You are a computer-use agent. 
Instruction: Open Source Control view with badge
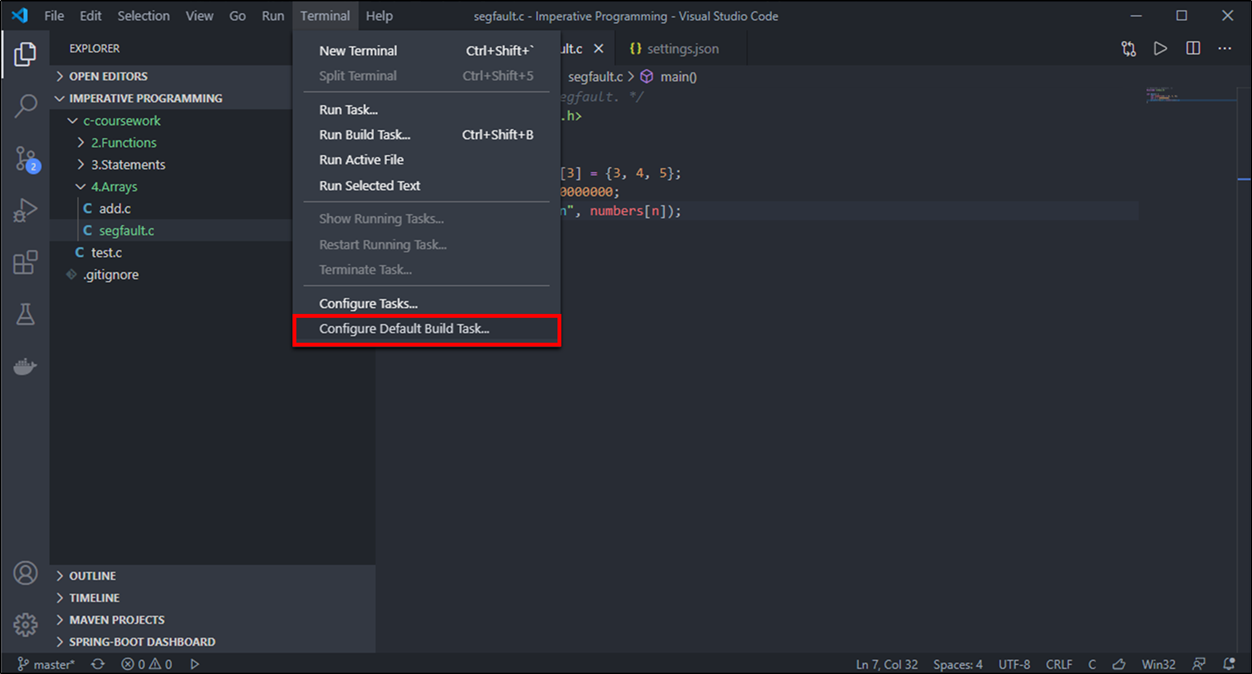[x=25, y=158]
